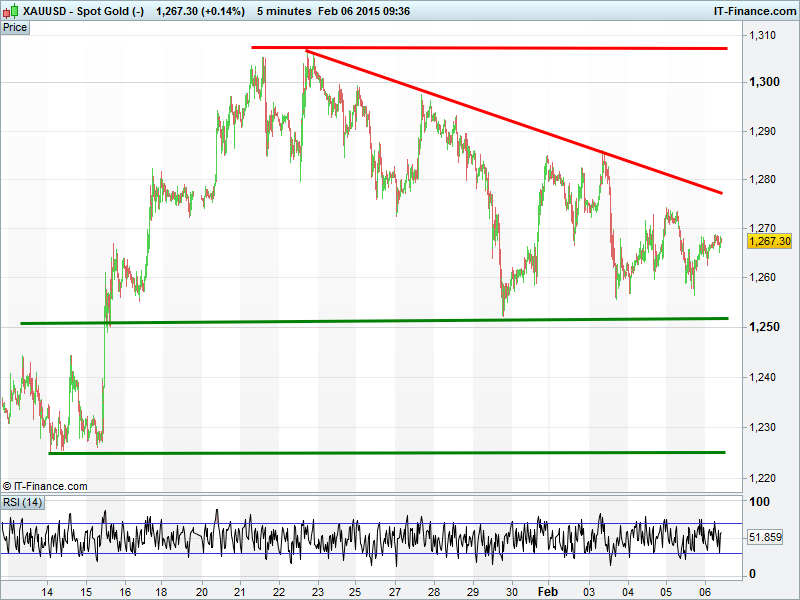Image resolution: width=800 pixels, height=600 pixels.
Task: Click the XAUUSD - Spot Gold title
Action: (x=84, y=11)
